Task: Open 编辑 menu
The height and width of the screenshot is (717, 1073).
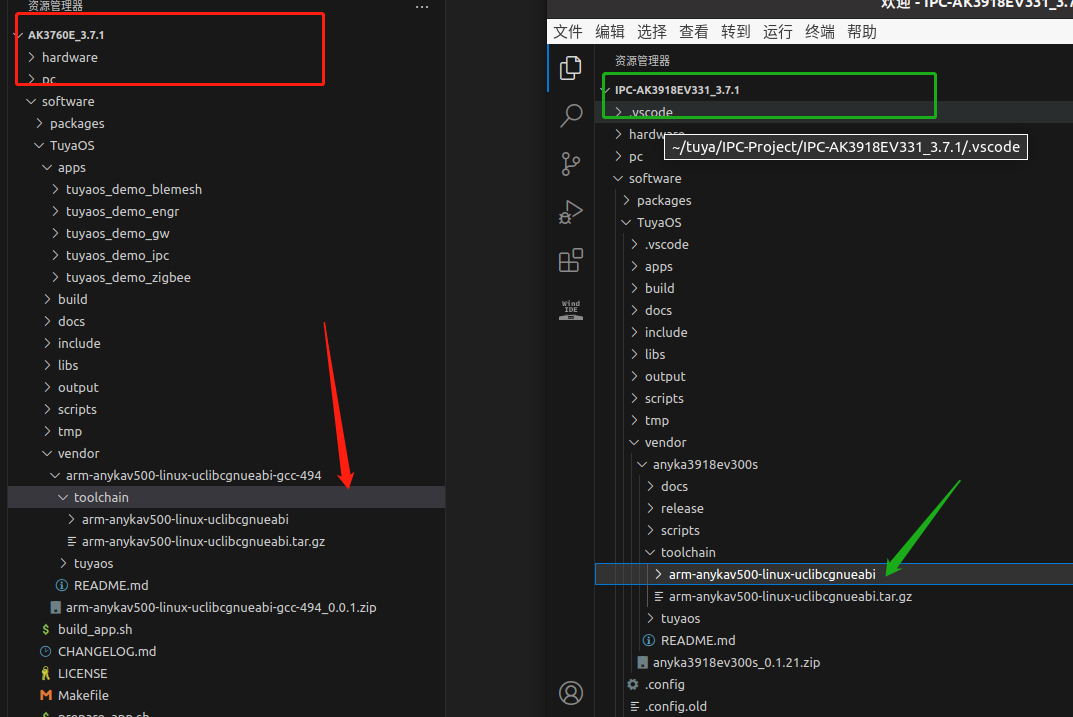Action: (610, 31)
